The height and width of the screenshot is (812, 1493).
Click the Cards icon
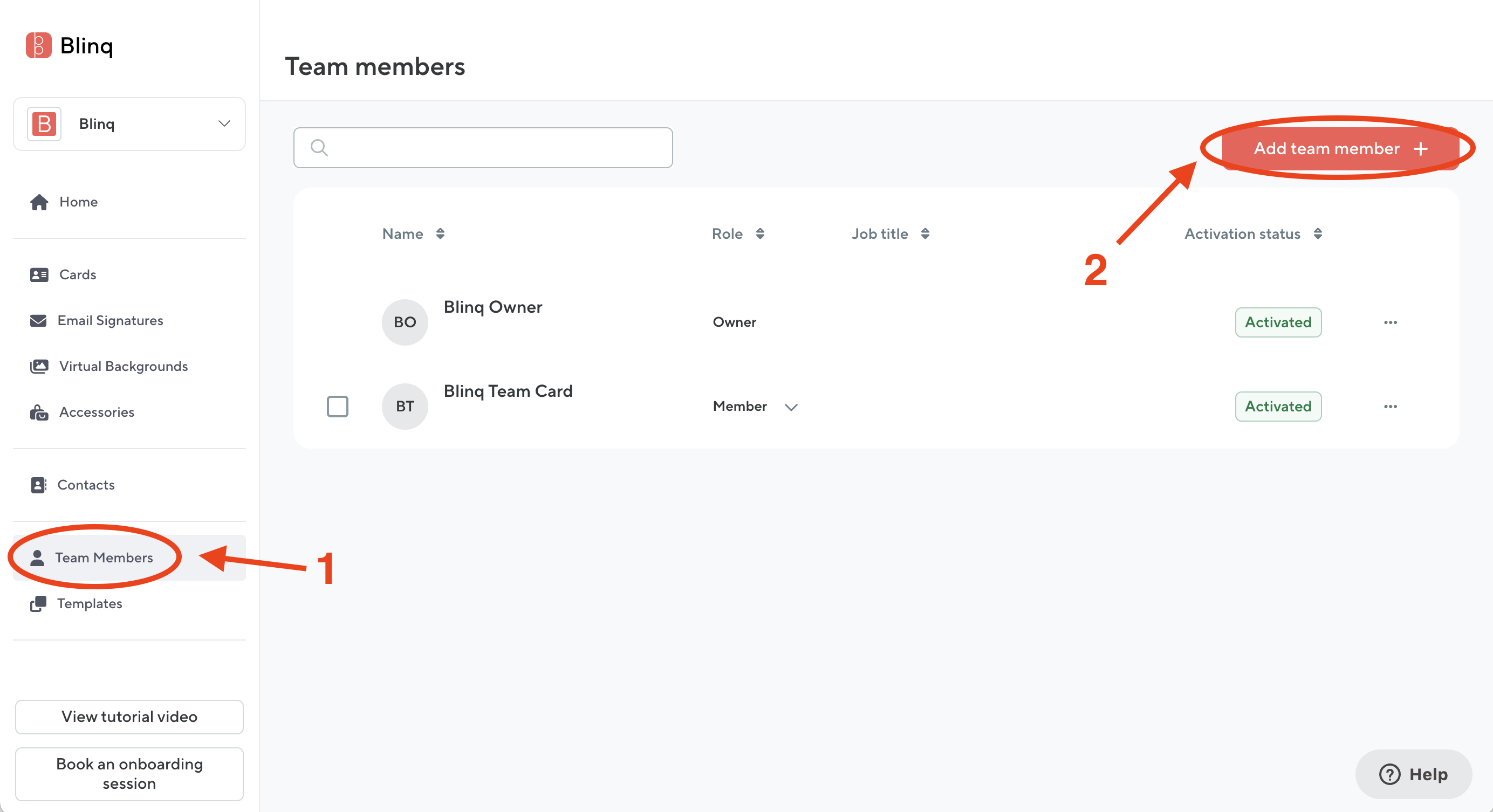(39, 274)
